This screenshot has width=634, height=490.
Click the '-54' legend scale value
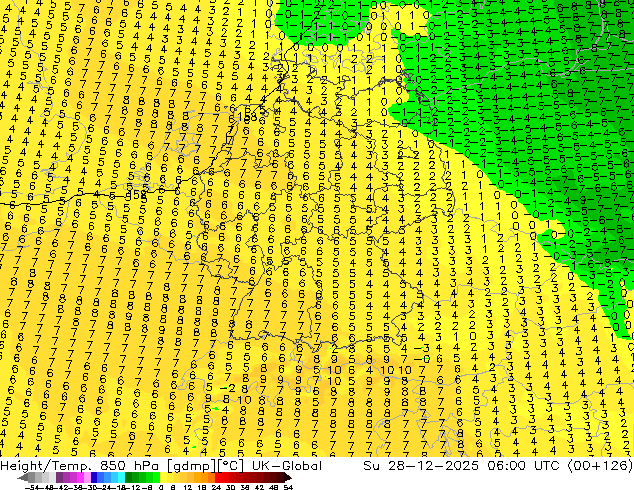coord(32,487)
